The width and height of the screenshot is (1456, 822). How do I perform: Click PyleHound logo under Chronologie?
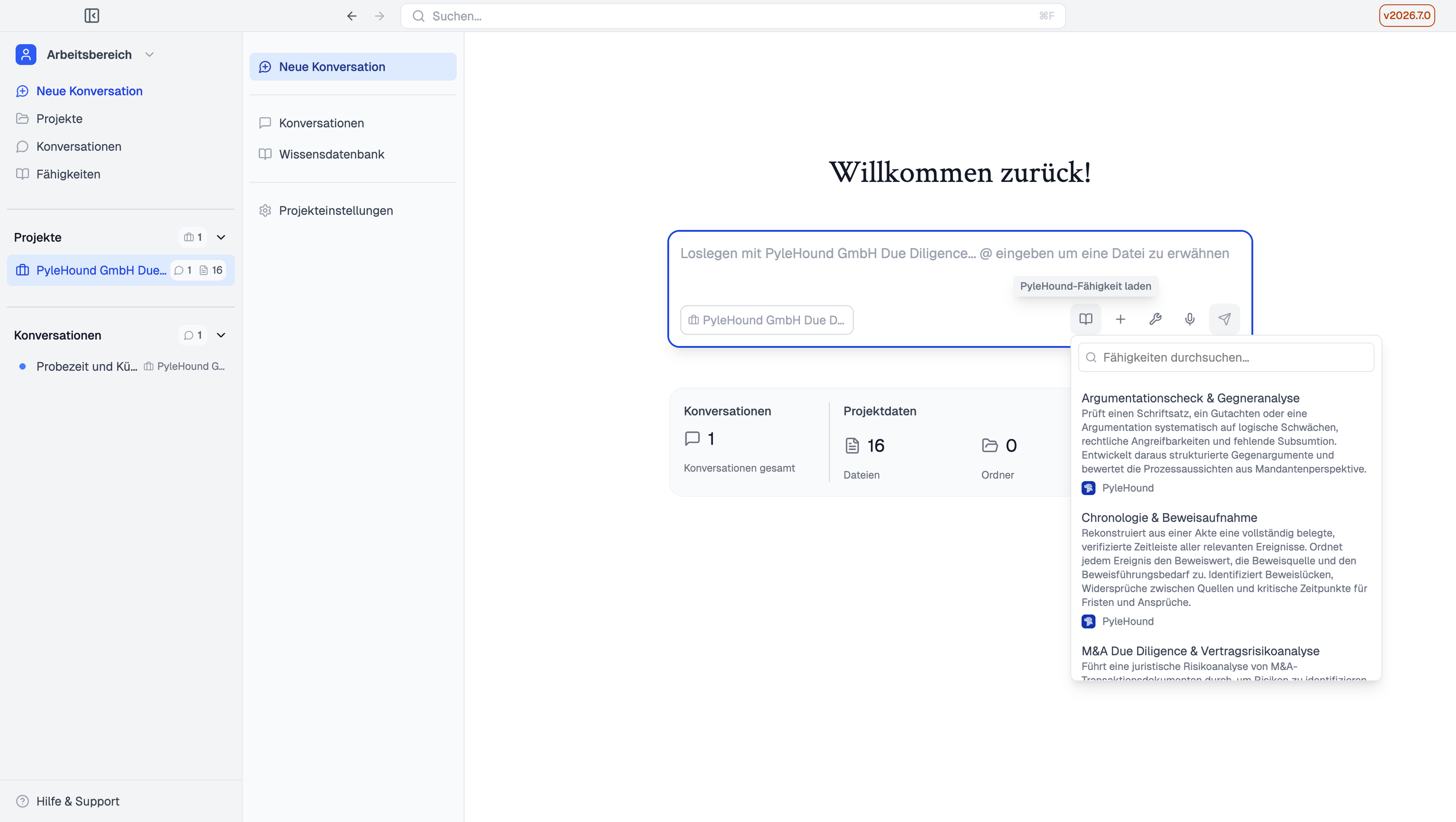tap(1088, 622)
